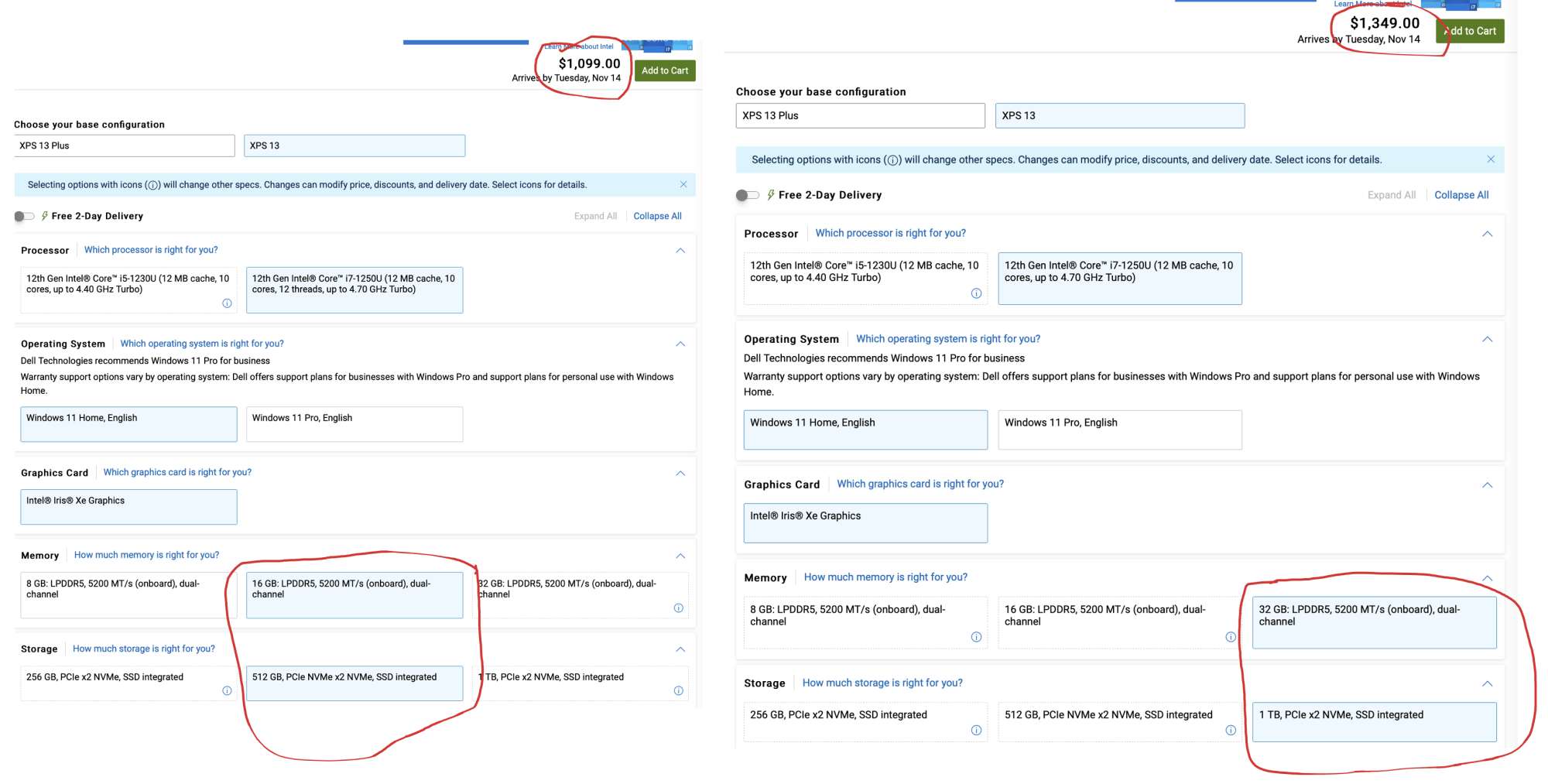Open operating system help link, $1,349 configurator
Screen dimensions: 1548x784
coord(948,339)
